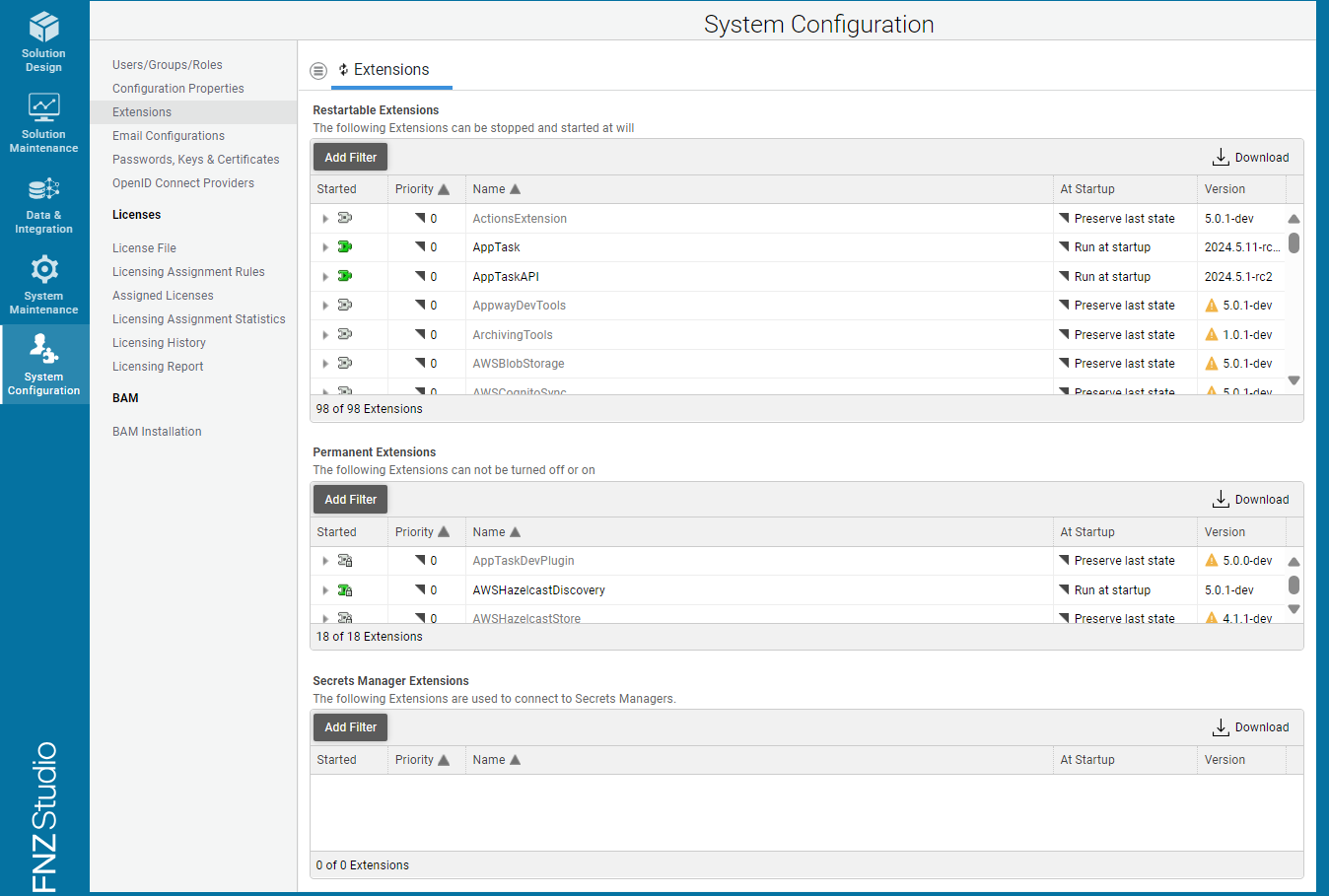Click the ArchivingTools stopped status icon
The width and height of the screenshot is (1329, 896).
click(345, 334)
